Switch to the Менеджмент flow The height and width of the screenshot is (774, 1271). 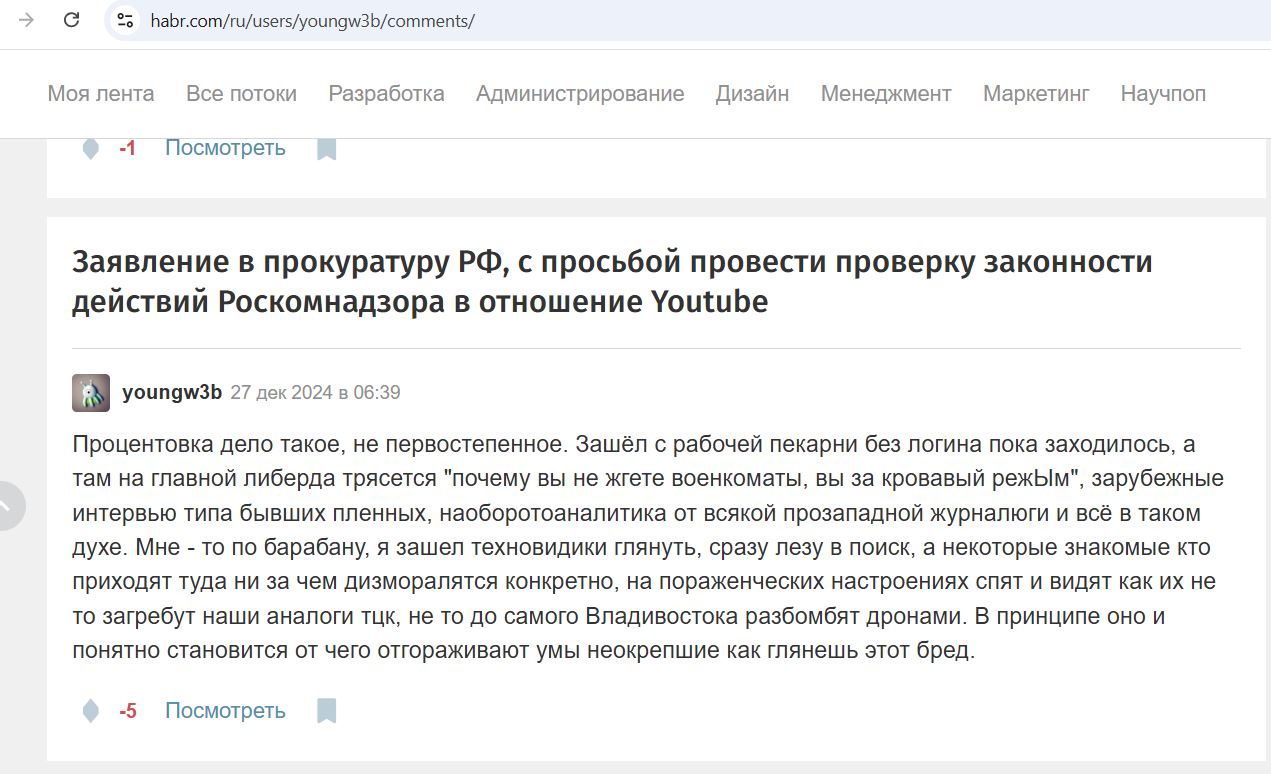tap(886, 94)
